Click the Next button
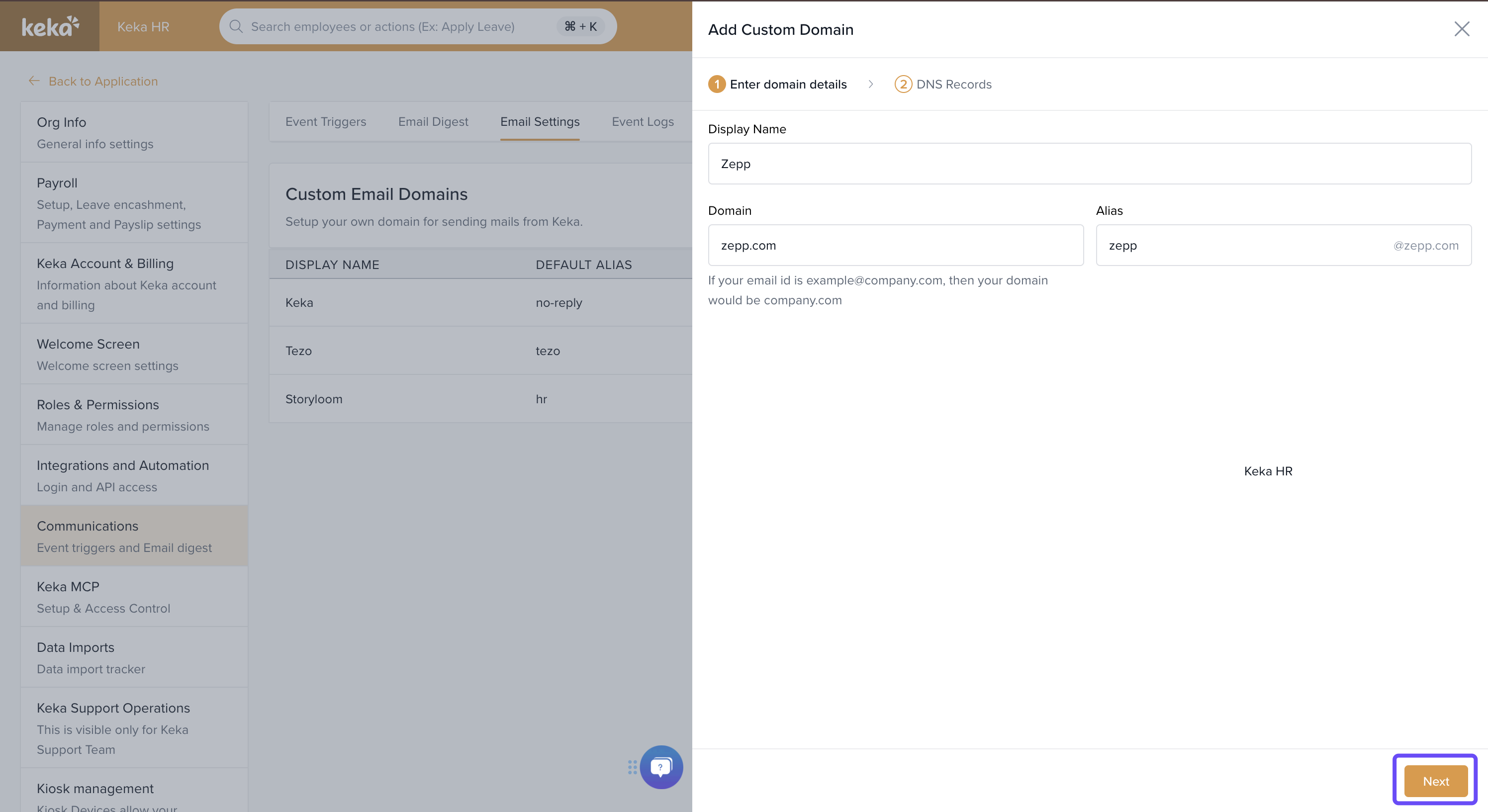The image size is (1488, 812). (x=1435, y=781)
